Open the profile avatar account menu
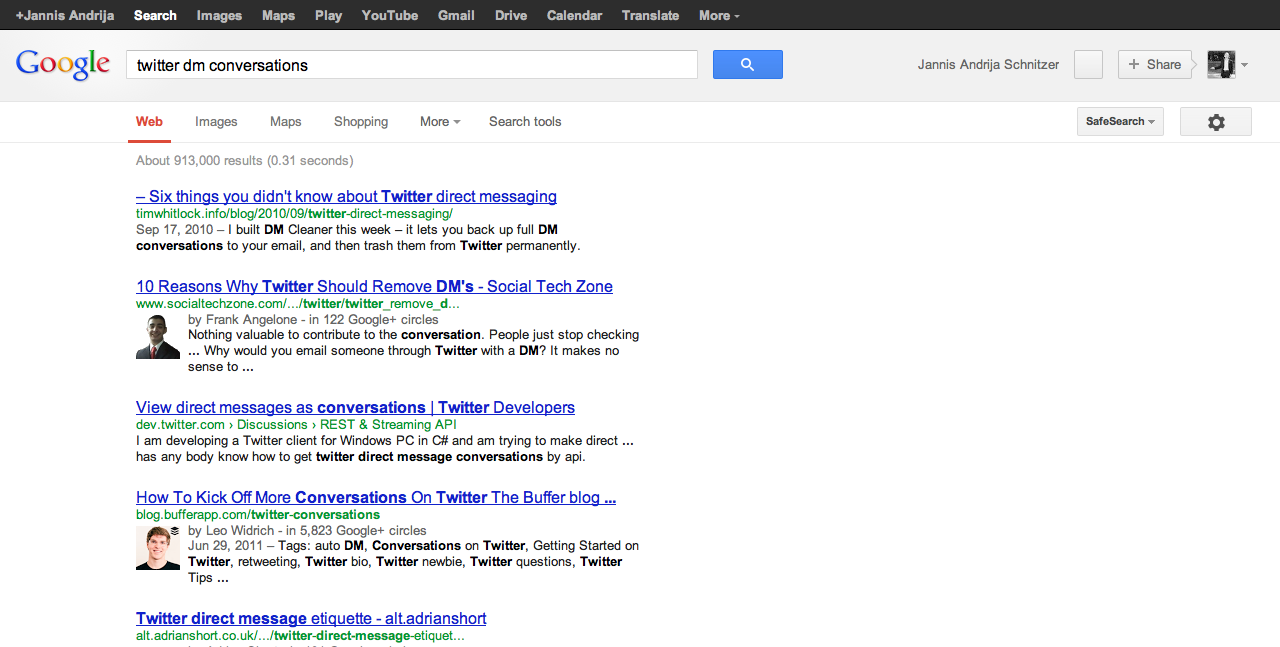Viewport: 1280px width, 647px height. [1221, 65]
